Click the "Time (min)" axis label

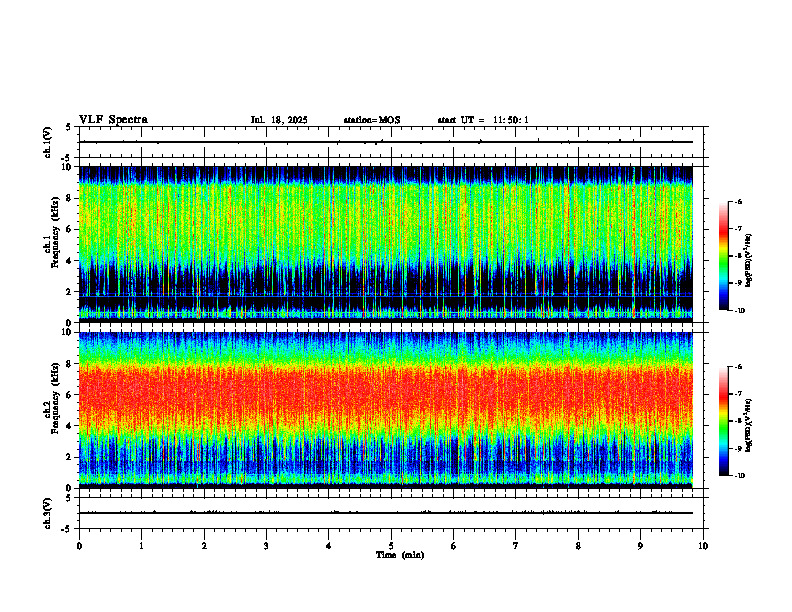[400, 555]
